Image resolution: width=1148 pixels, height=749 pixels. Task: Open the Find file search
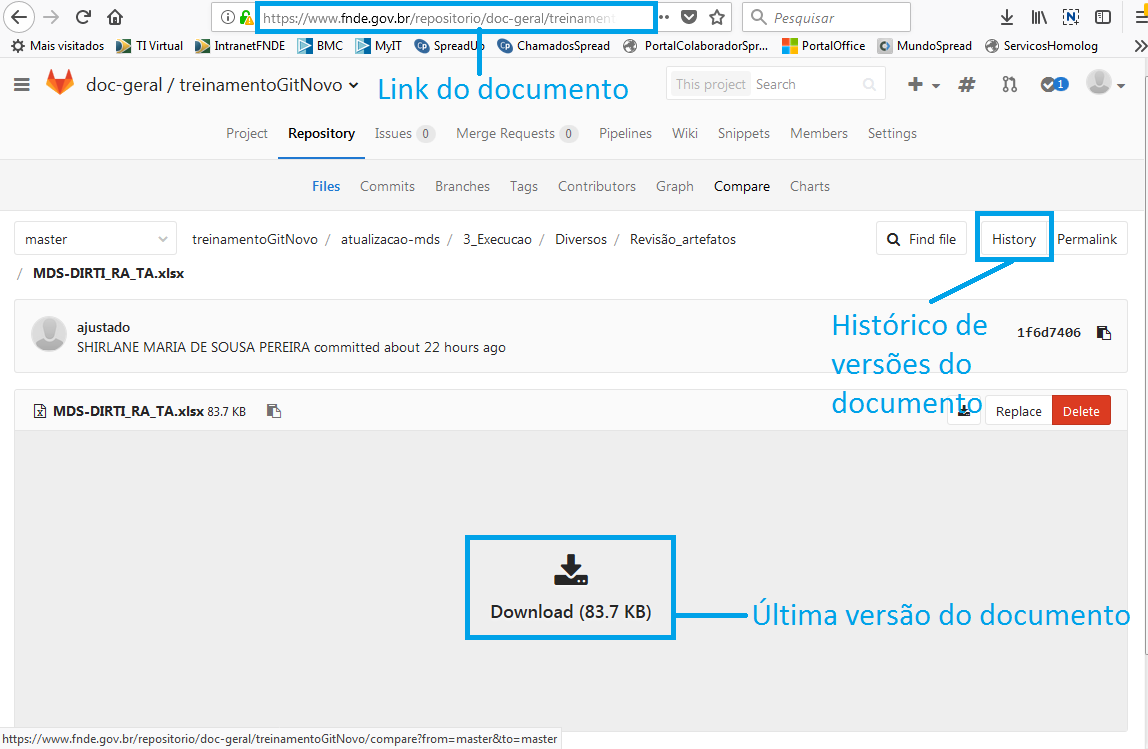pyautogui.click(x=920, y=238)
